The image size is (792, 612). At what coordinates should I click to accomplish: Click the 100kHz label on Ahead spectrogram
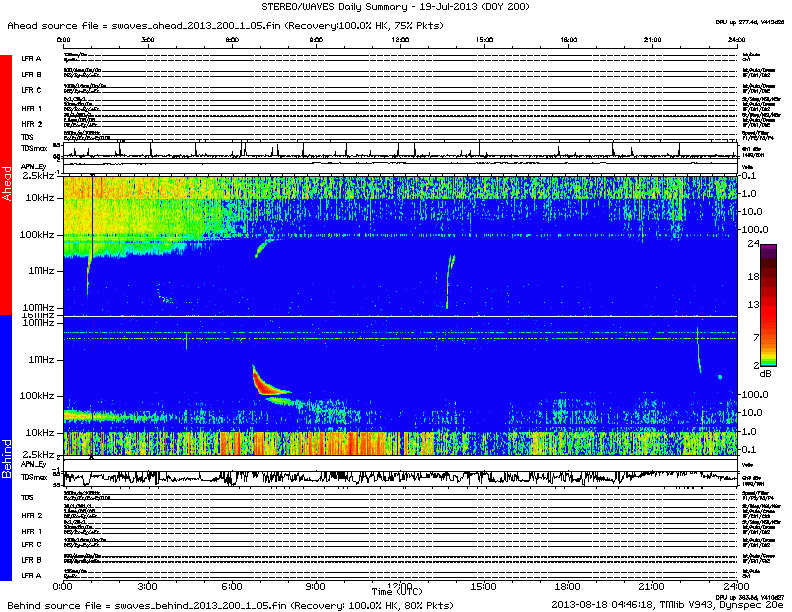click(x=41, y=234)
